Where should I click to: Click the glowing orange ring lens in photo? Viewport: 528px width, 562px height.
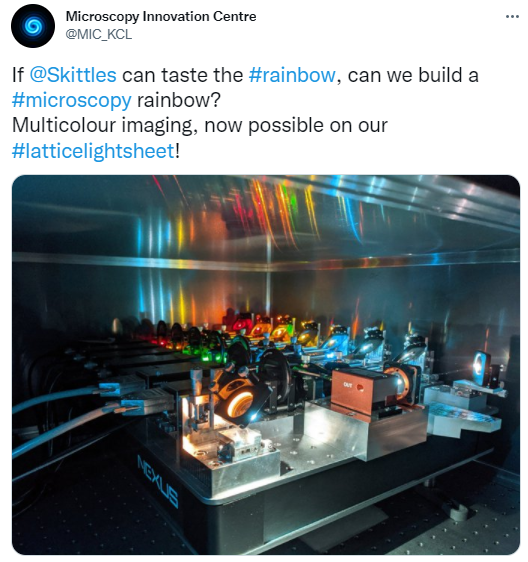pyautogui.click(x=239, y=401)
